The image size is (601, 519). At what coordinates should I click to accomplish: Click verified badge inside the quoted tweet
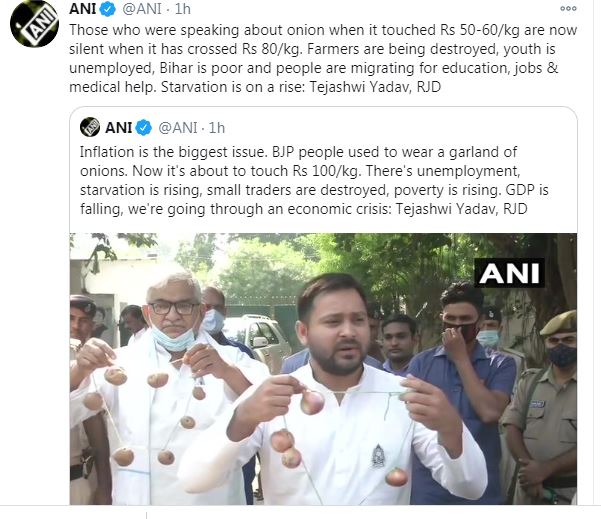coord(144,128)
